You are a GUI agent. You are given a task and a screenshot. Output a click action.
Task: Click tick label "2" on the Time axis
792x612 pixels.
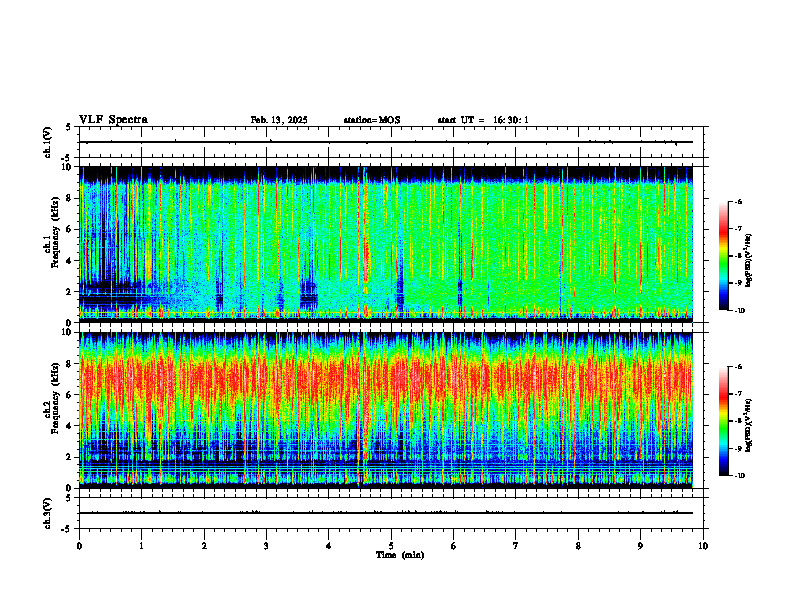[204, 546]
